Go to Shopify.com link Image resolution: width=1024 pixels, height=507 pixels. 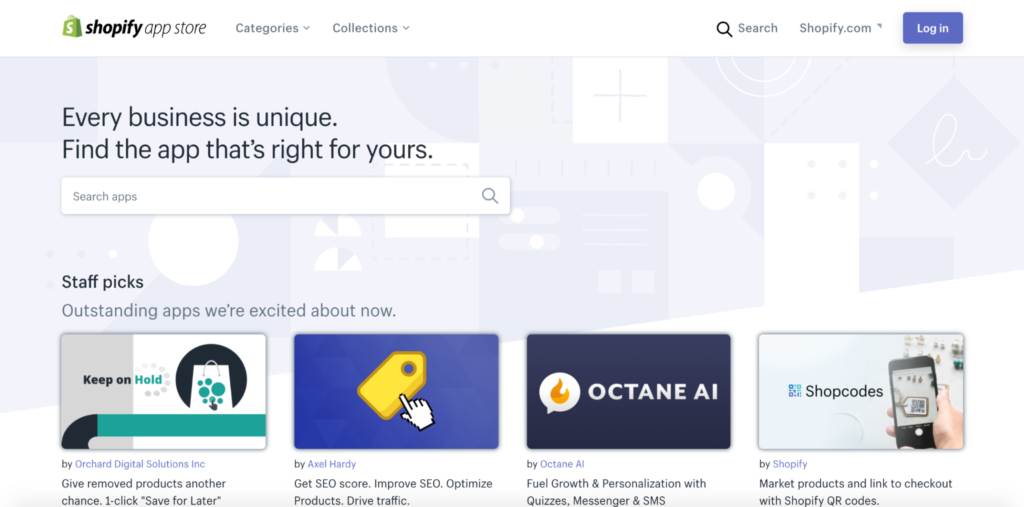click(x=835, y=28)
